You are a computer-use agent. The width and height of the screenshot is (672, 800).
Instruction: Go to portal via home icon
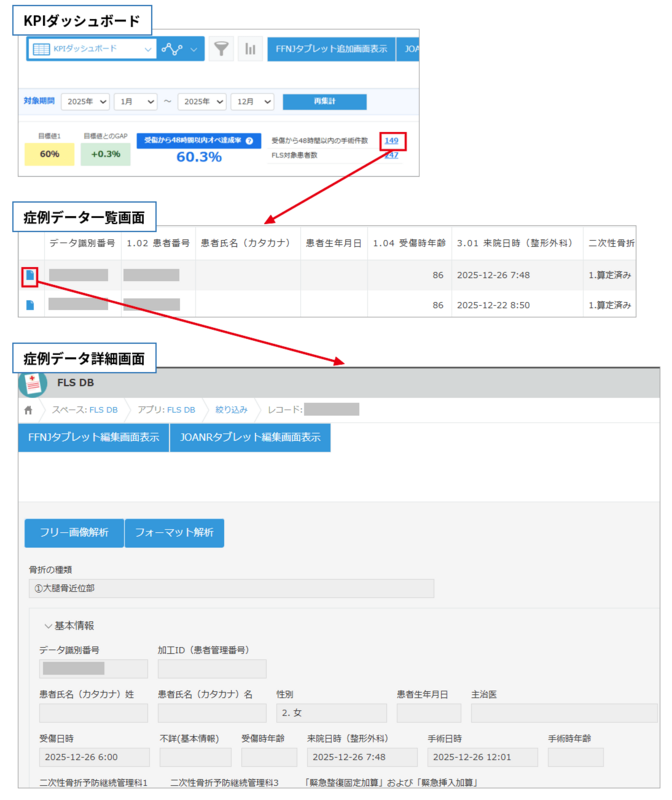[x=29, y=410]
